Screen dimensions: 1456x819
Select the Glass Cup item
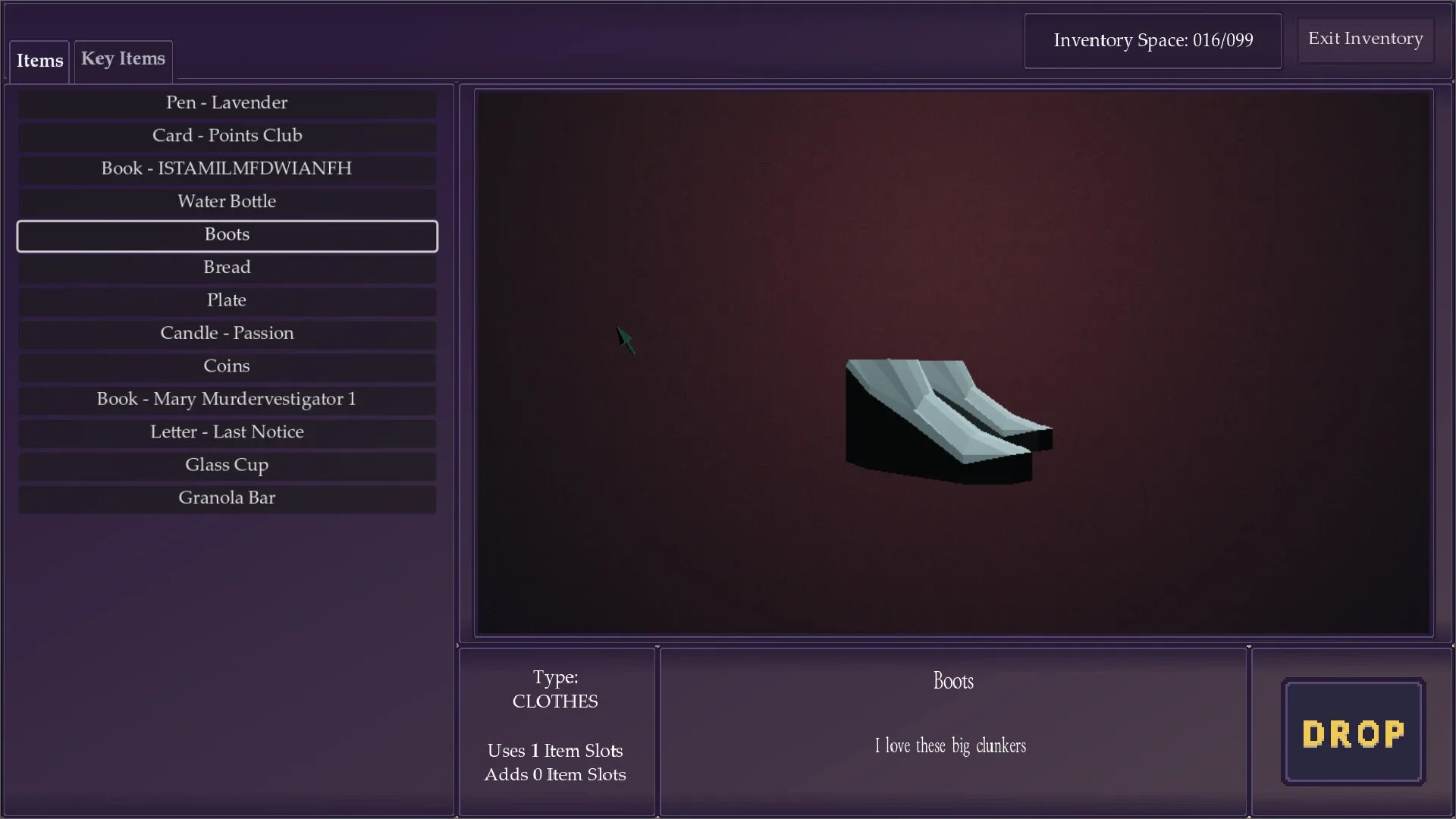click(x=227, y=465)
